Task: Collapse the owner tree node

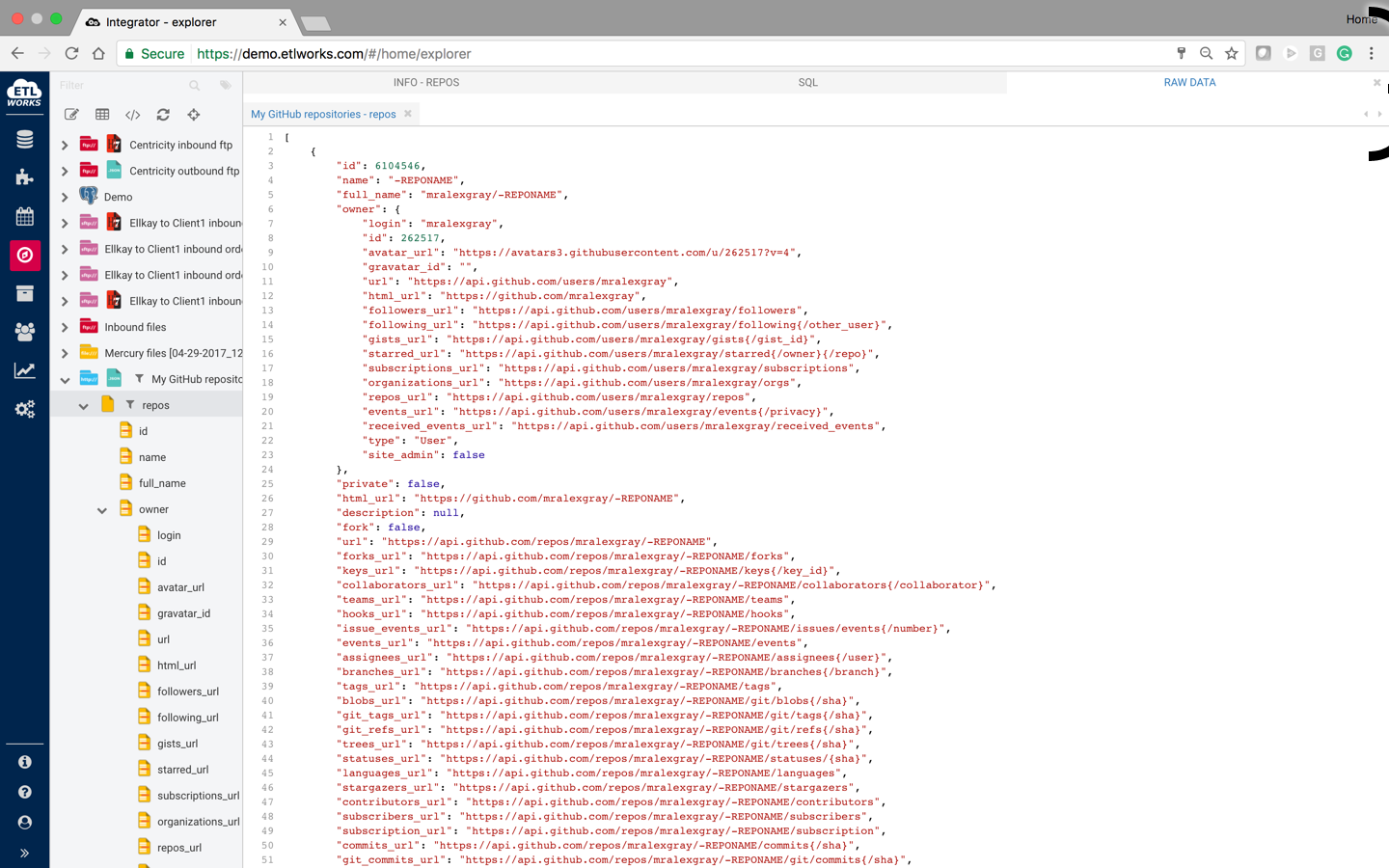Action: coord(102,510)
